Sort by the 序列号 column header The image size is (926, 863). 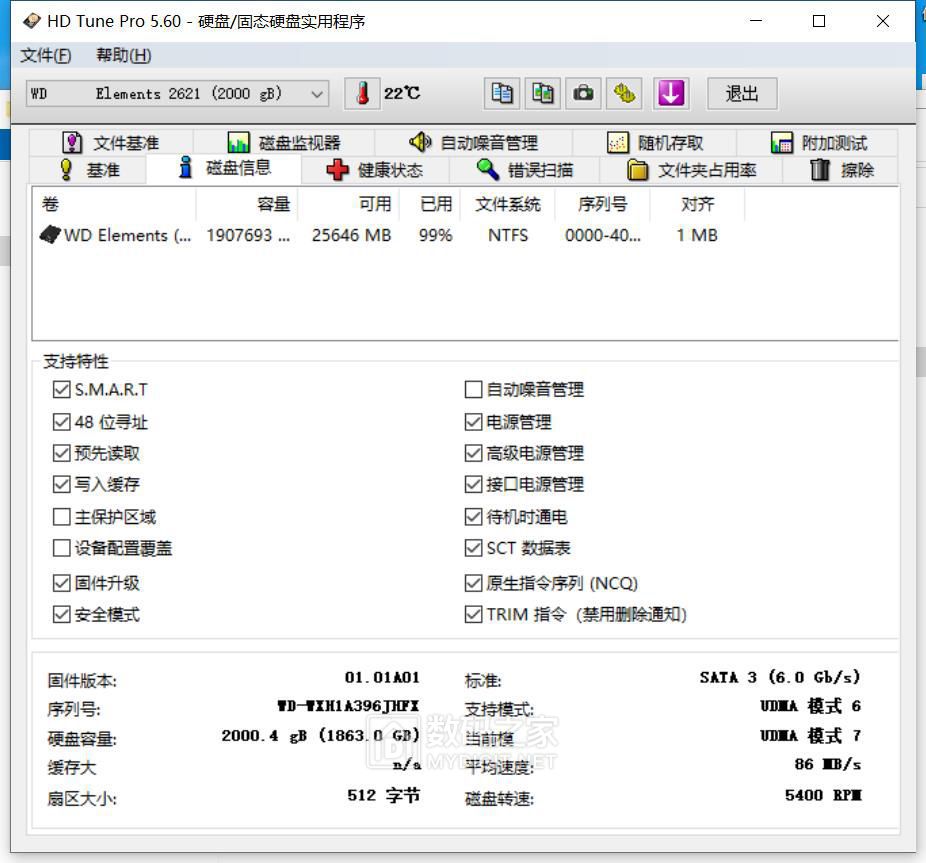(x=602, y=204)
